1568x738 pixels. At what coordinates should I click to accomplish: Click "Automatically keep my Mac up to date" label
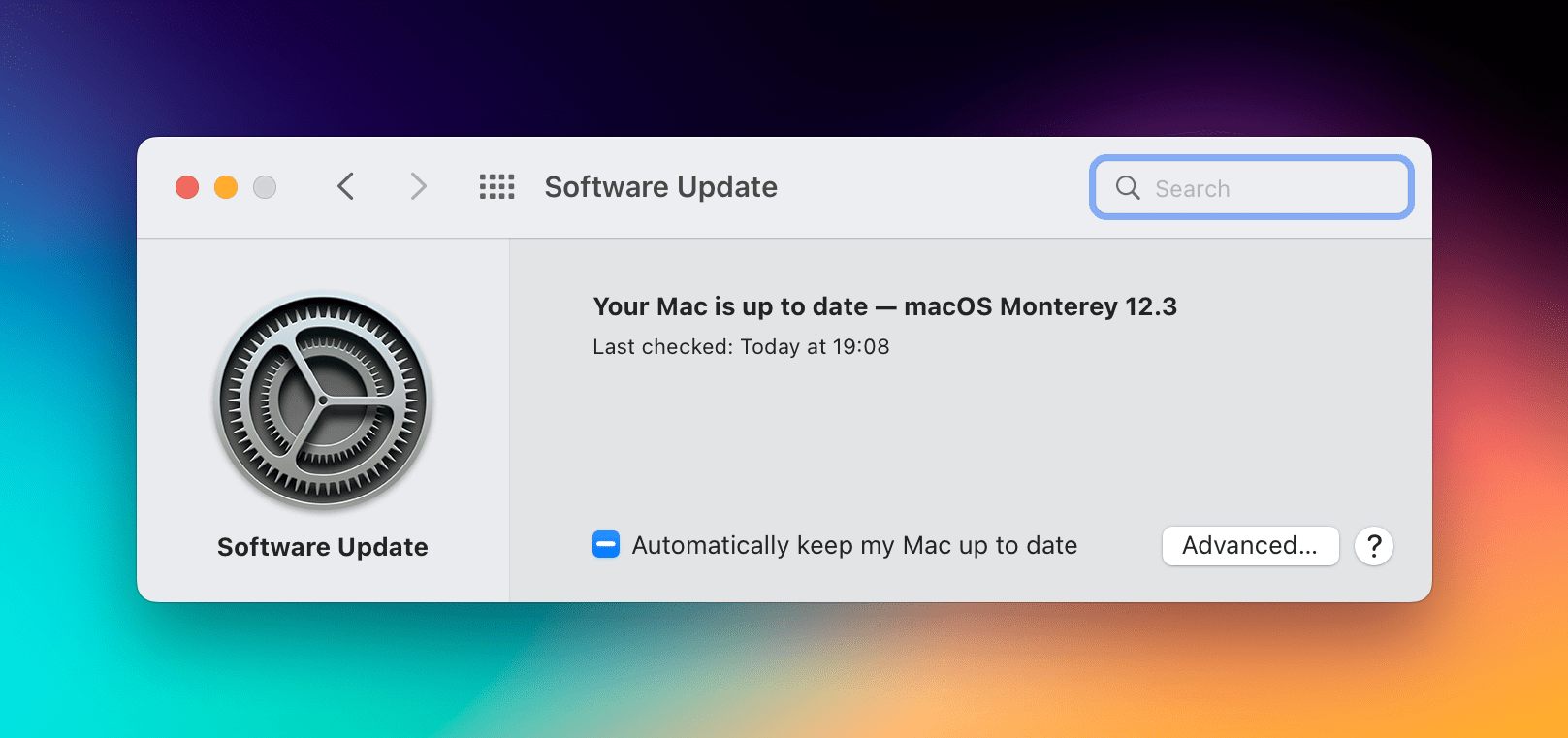click(x=854, y=545)
